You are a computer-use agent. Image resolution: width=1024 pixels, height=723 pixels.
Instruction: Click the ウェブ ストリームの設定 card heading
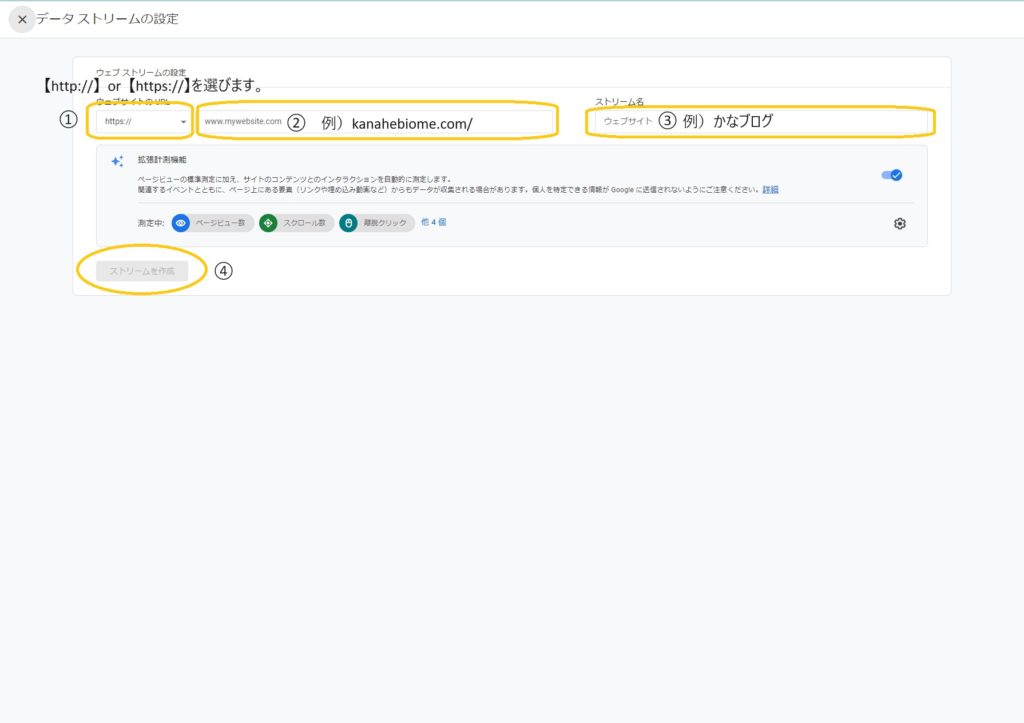coord(141,72)
